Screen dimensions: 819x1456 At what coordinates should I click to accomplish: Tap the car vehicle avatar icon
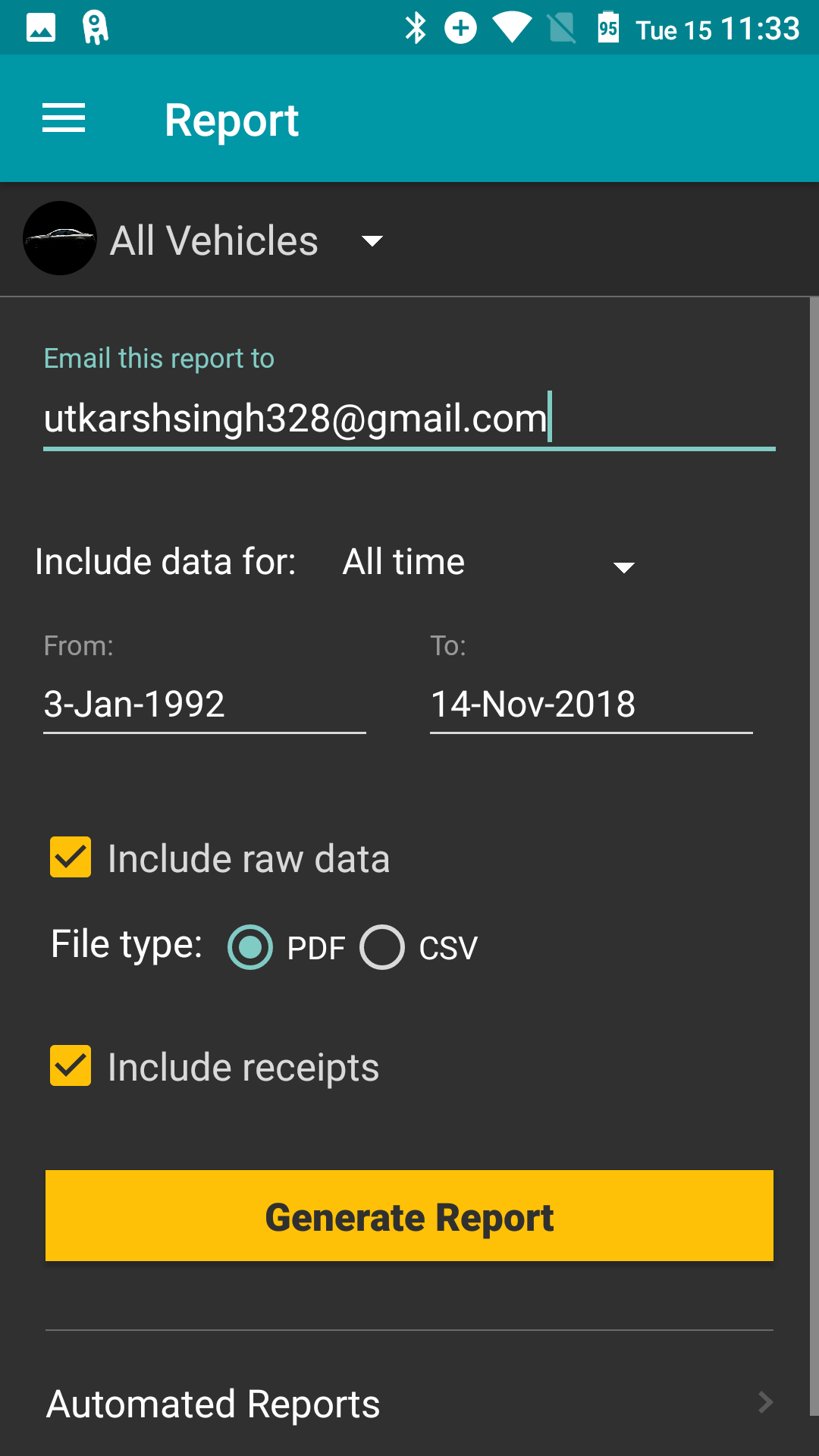(60, 238)
